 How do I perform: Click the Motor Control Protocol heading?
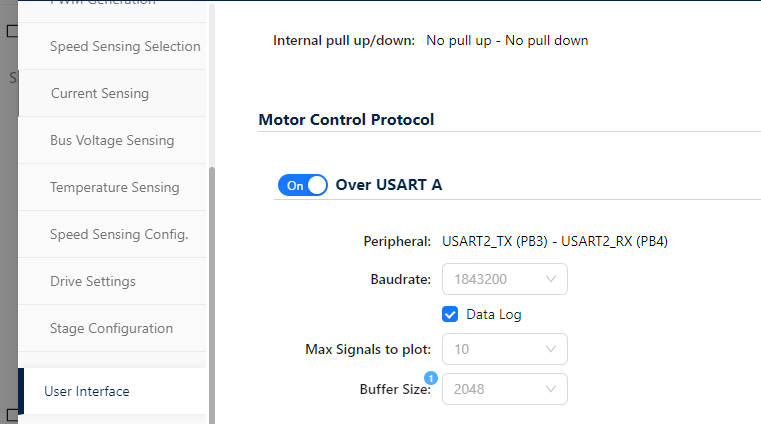pos(346,120)
